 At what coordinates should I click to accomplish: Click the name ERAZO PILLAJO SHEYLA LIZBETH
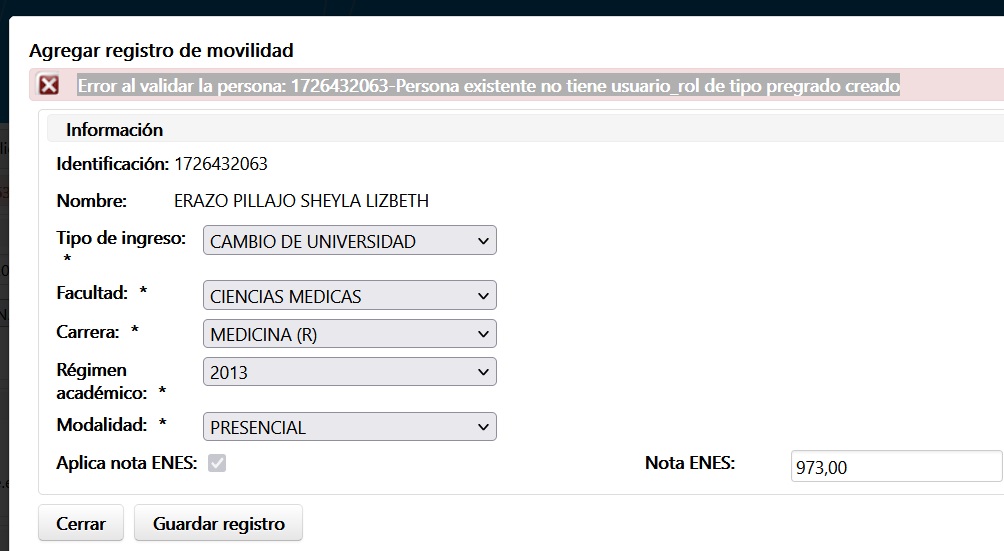coord(302,201)
